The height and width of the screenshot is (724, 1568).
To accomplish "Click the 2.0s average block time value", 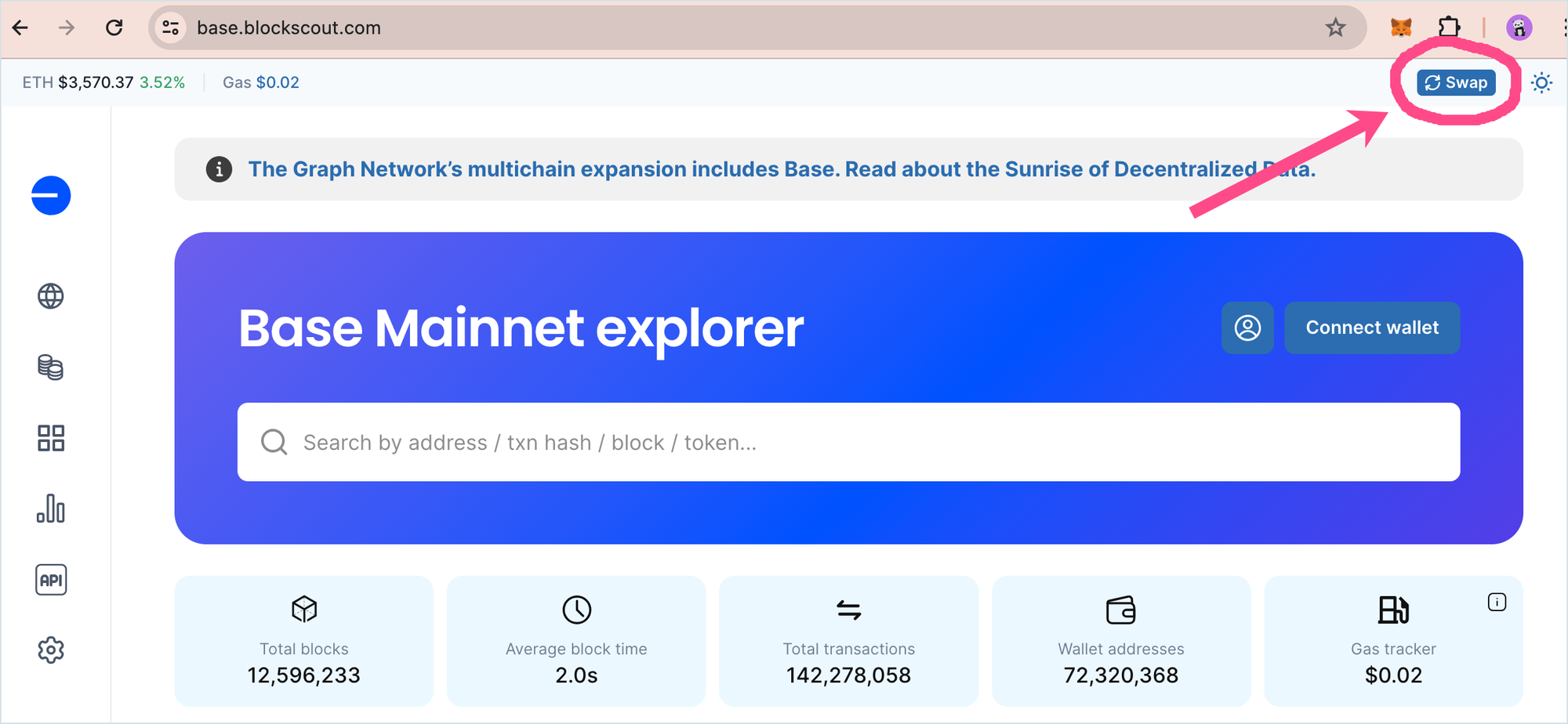I will click(x=576, y=675).
